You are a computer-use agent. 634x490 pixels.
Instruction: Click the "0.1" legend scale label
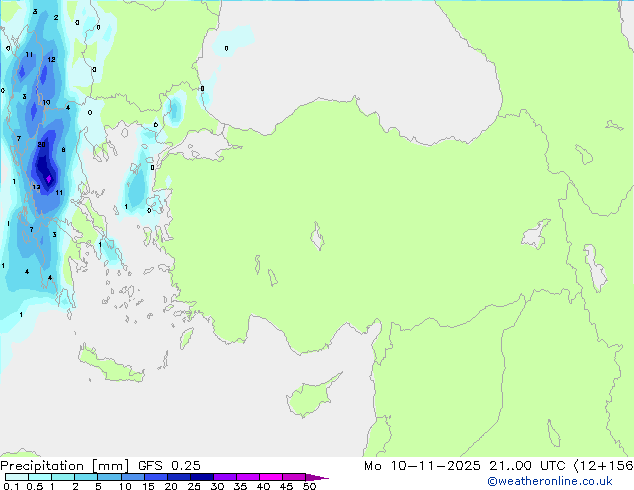click(x=11, y=486)
